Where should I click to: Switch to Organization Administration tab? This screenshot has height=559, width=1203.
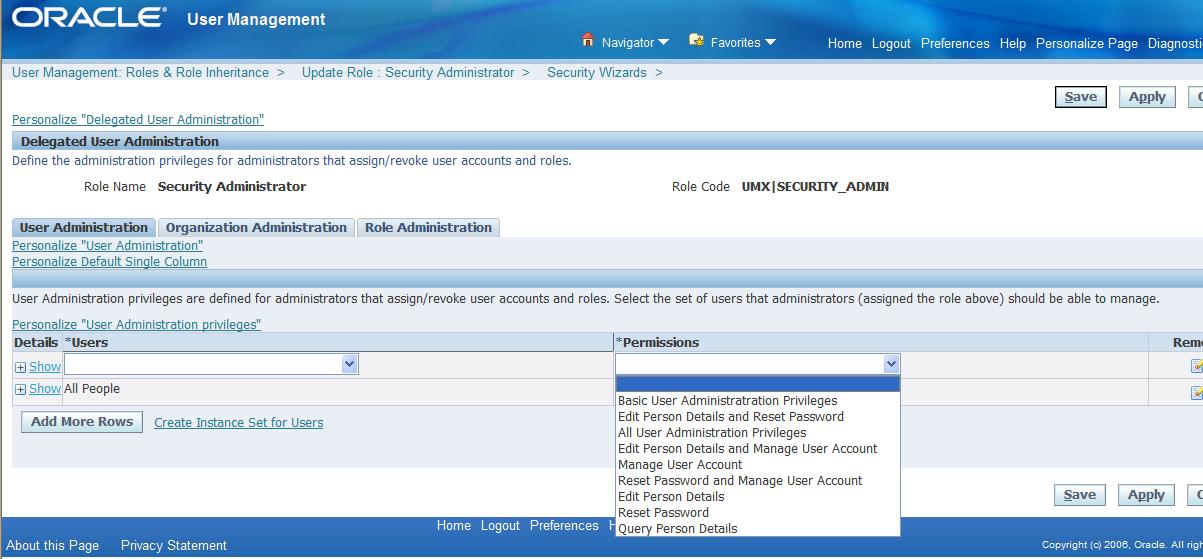pos(256,227)
